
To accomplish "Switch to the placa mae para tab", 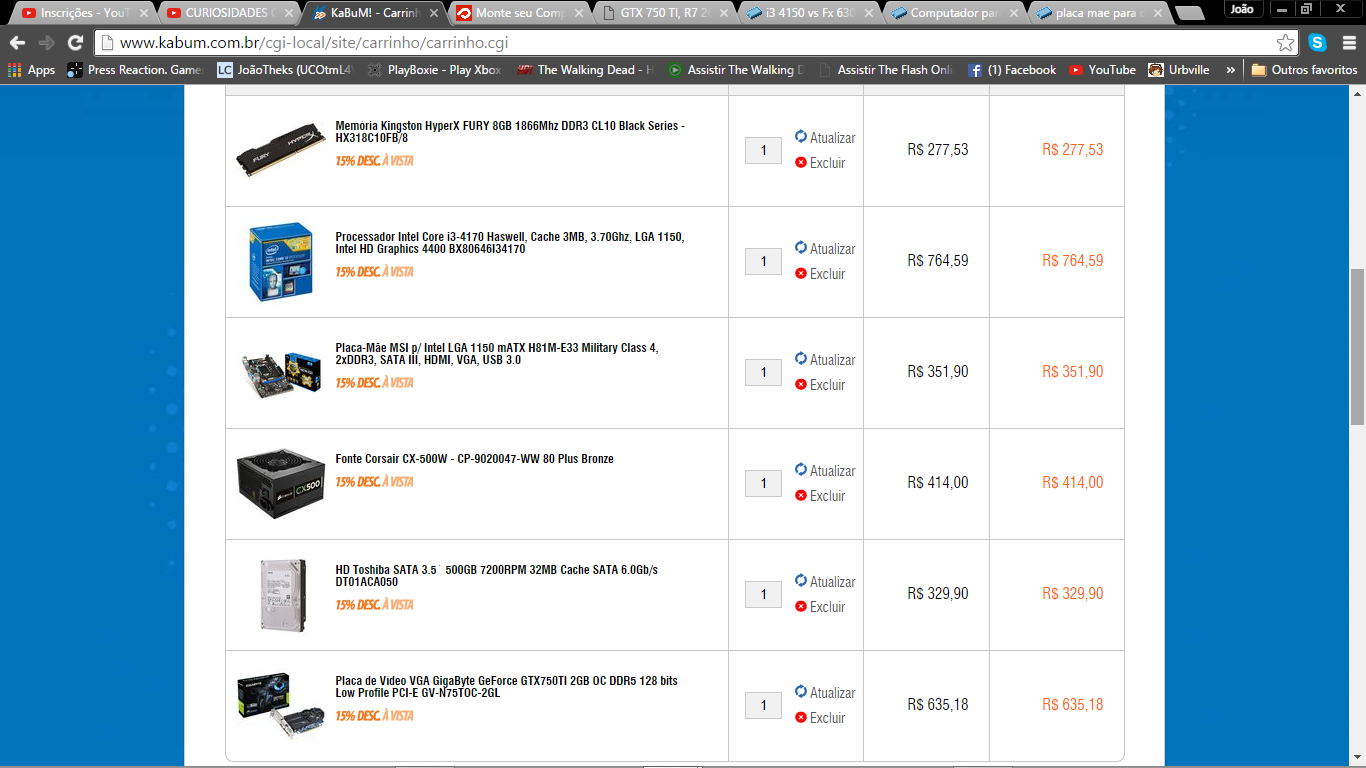I will pos(1098,13).
